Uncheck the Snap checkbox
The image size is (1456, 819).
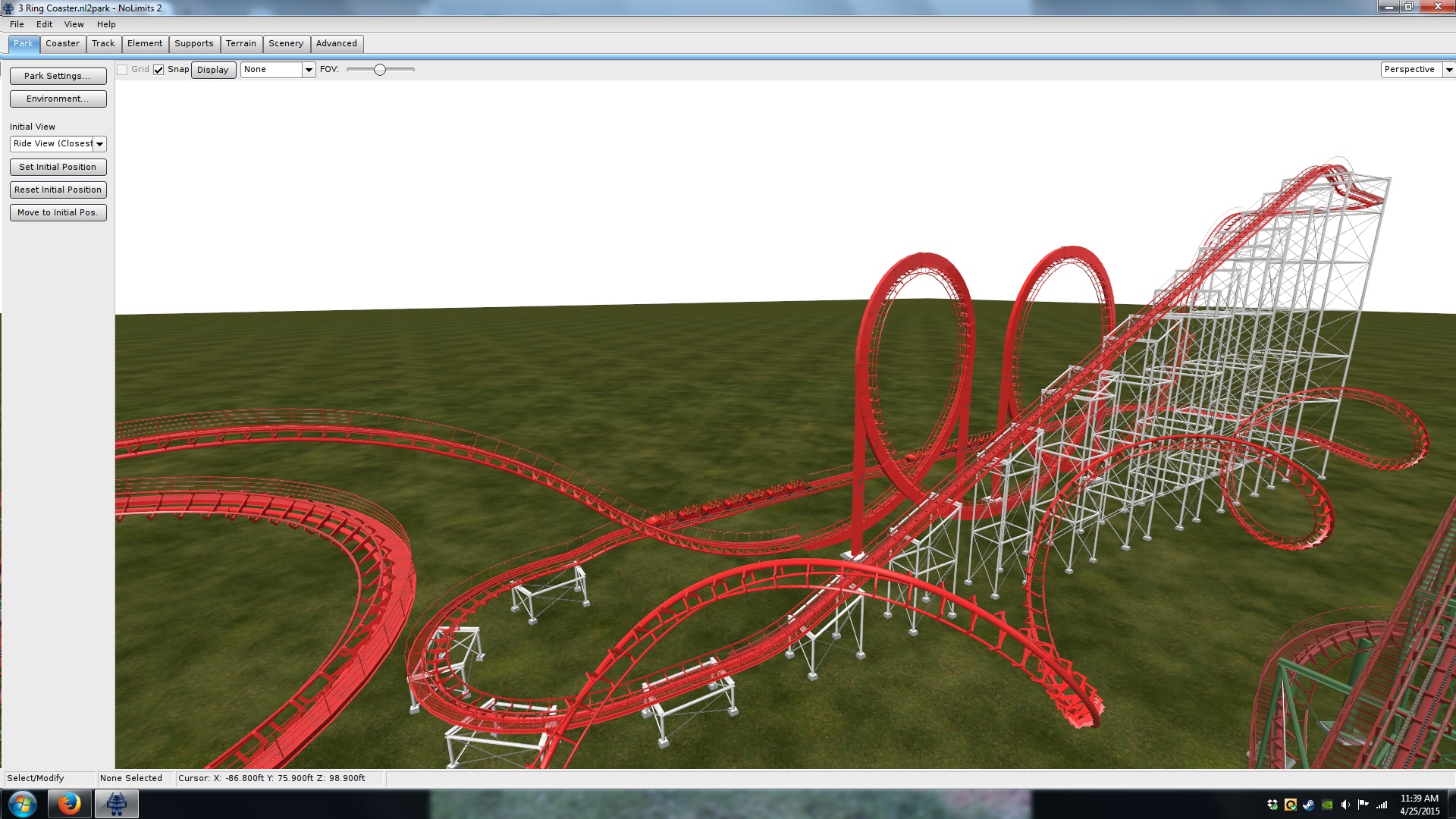(x=158, y=70)
